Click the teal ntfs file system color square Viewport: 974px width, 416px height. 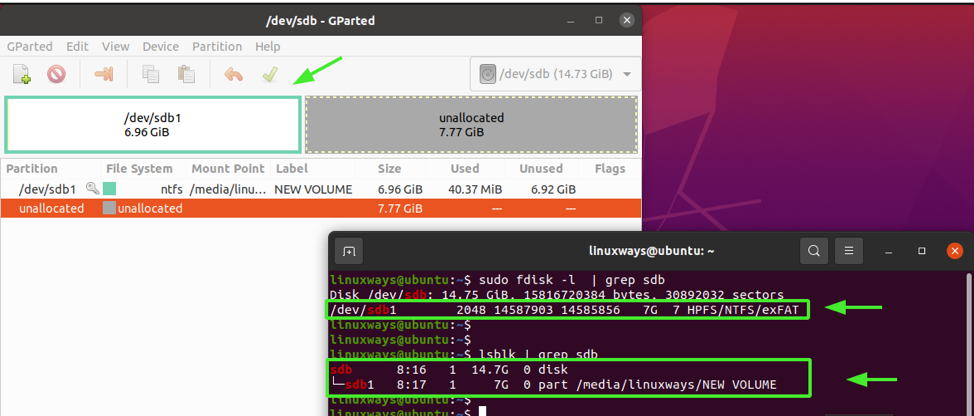tap(109, 189)
